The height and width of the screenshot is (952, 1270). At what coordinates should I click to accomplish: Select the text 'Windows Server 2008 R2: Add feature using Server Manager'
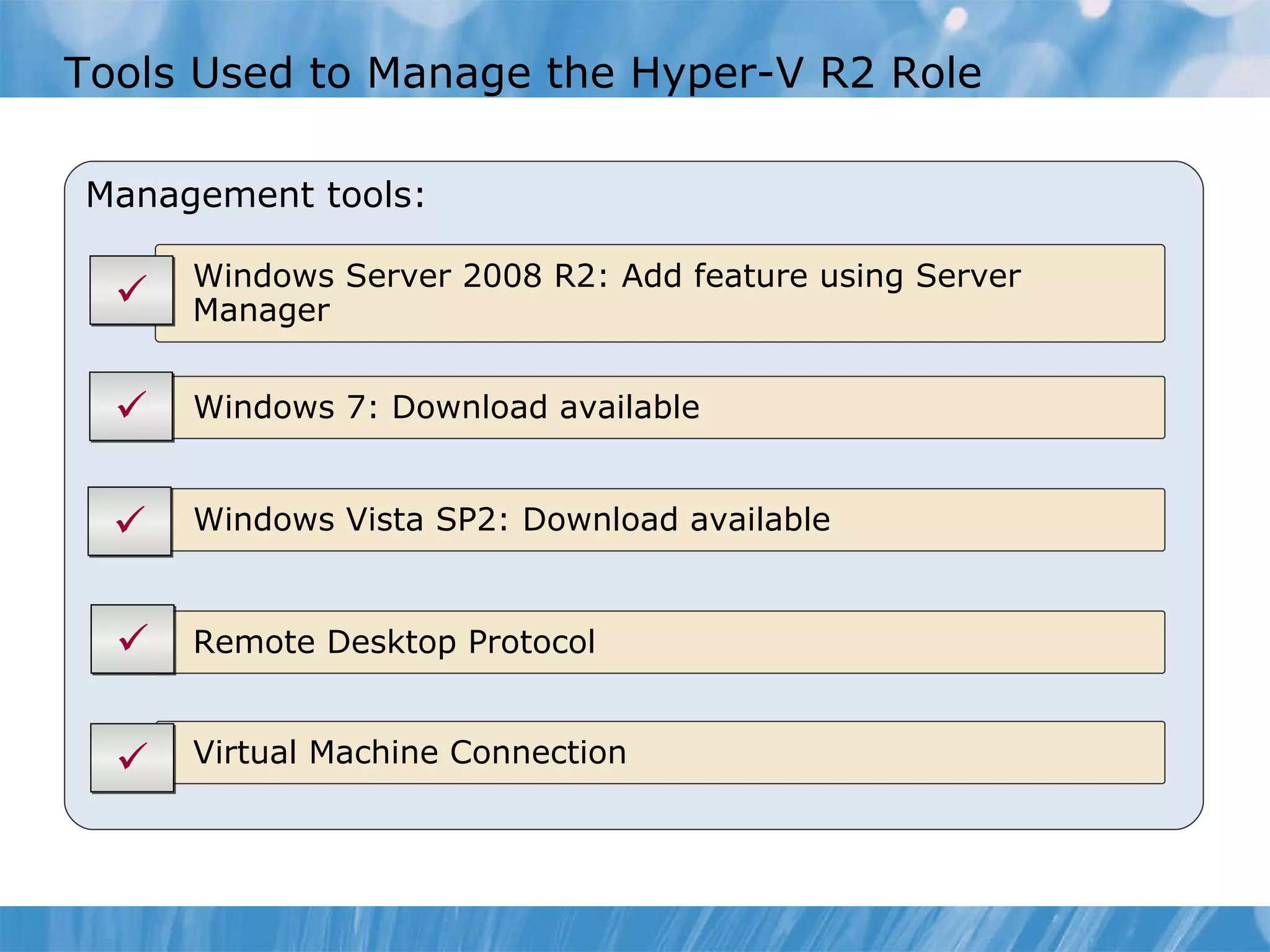point(607,293)
